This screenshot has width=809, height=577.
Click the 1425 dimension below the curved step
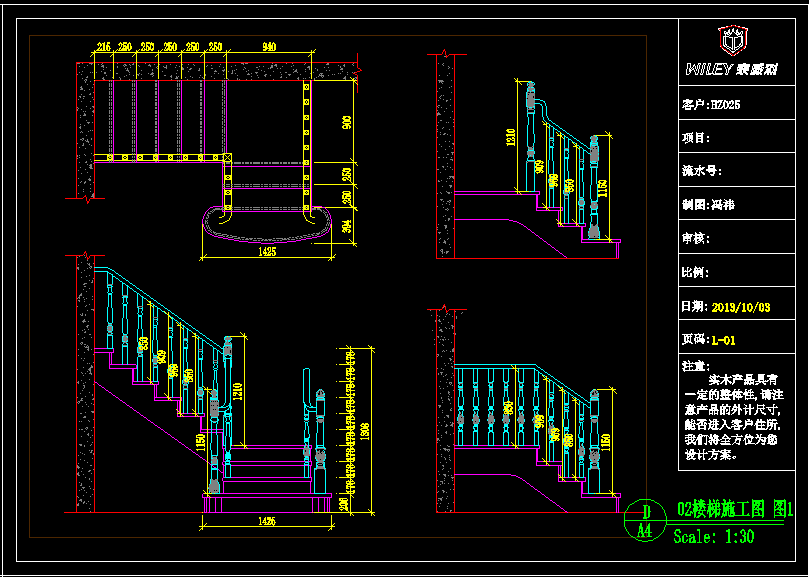[x=266, y=253]
